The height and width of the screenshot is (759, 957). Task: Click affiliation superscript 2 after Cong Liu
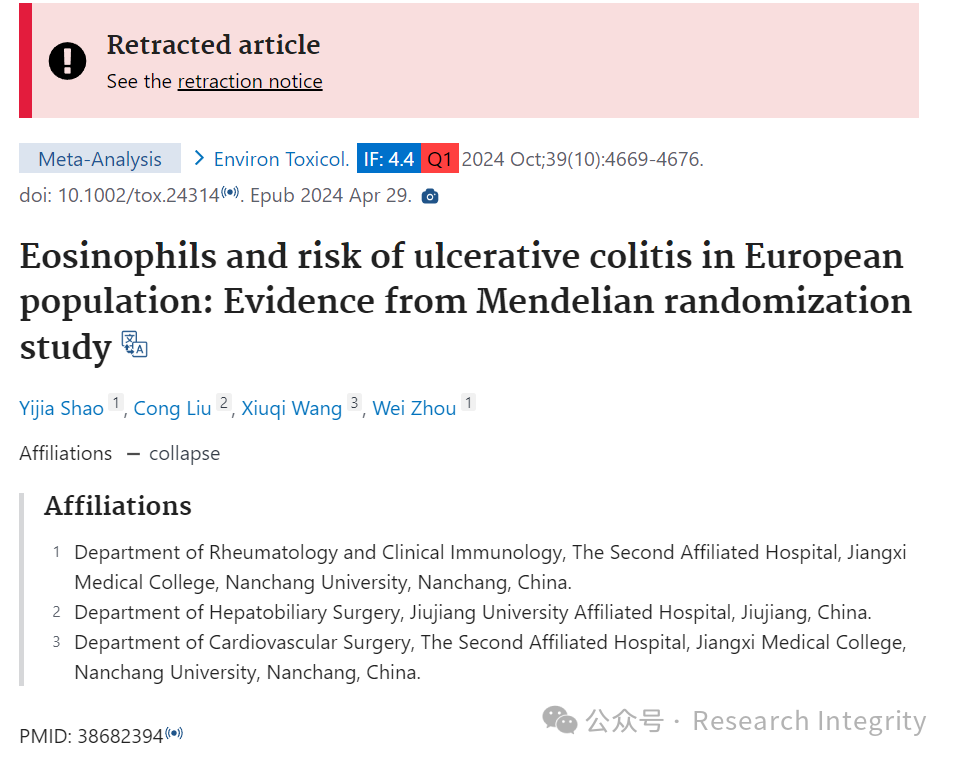pos(224,403)
